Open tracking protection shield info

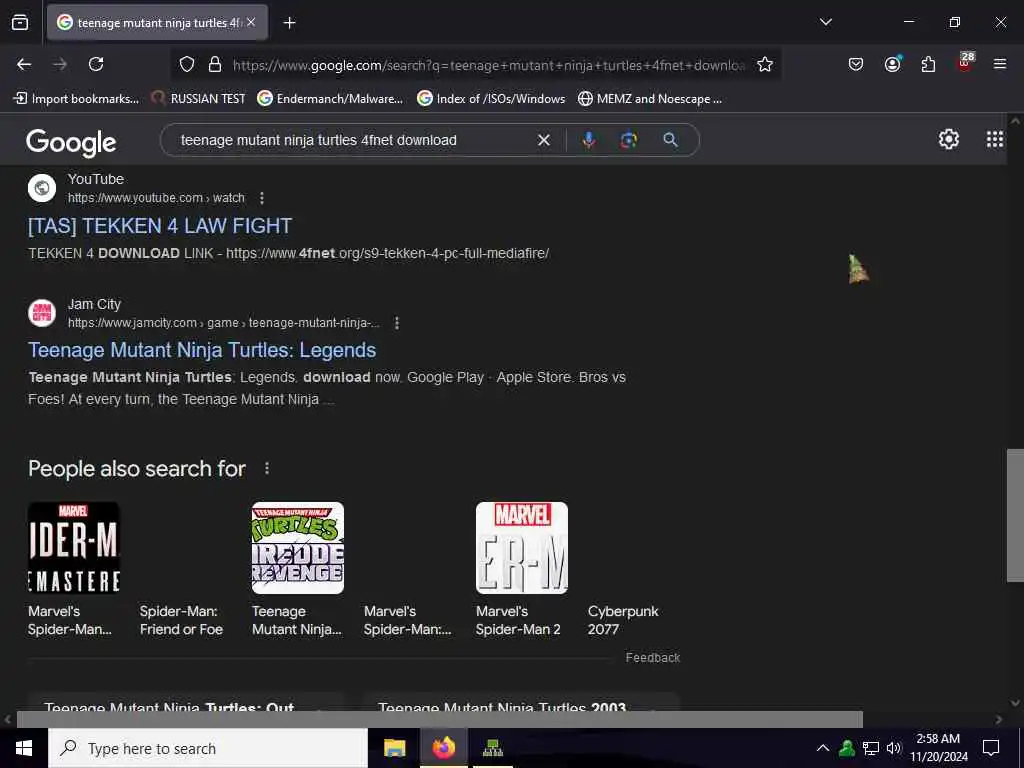coord(187,65)
